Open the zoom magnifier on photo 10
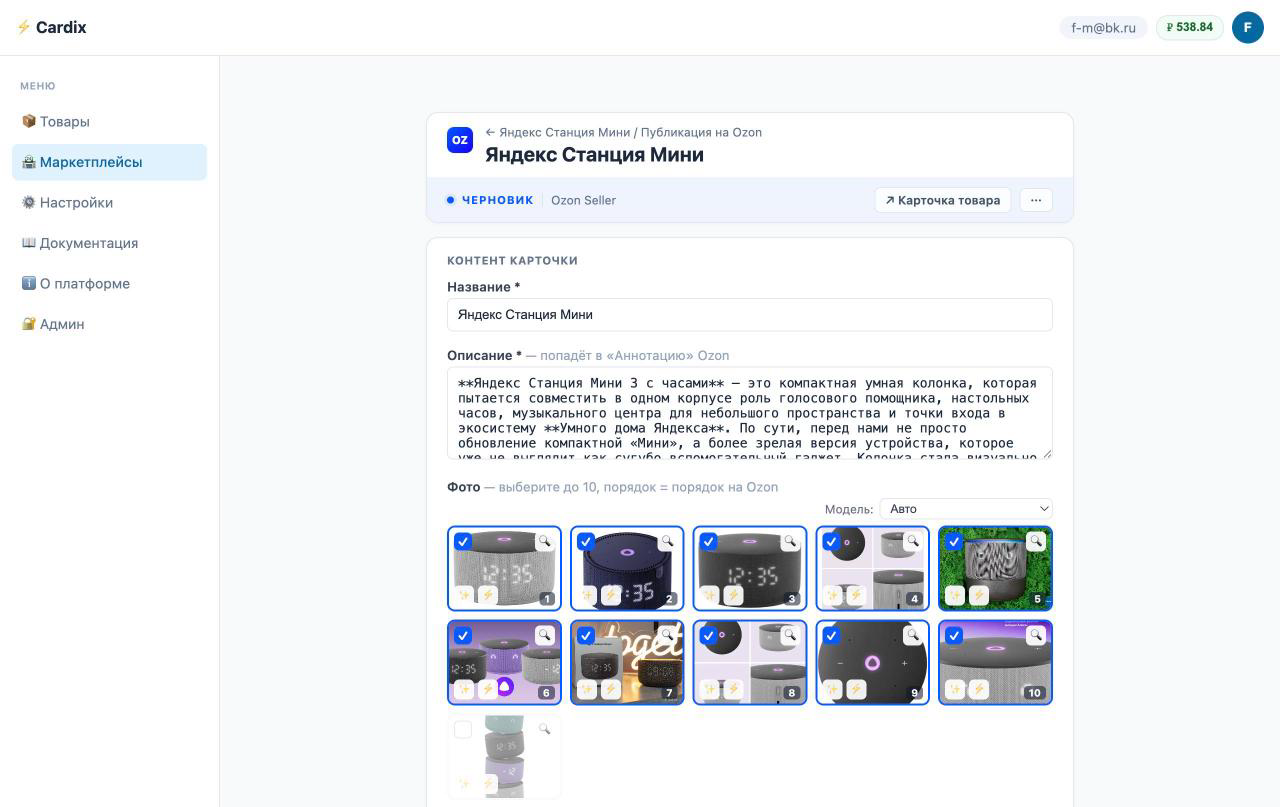 point(1036,635)
